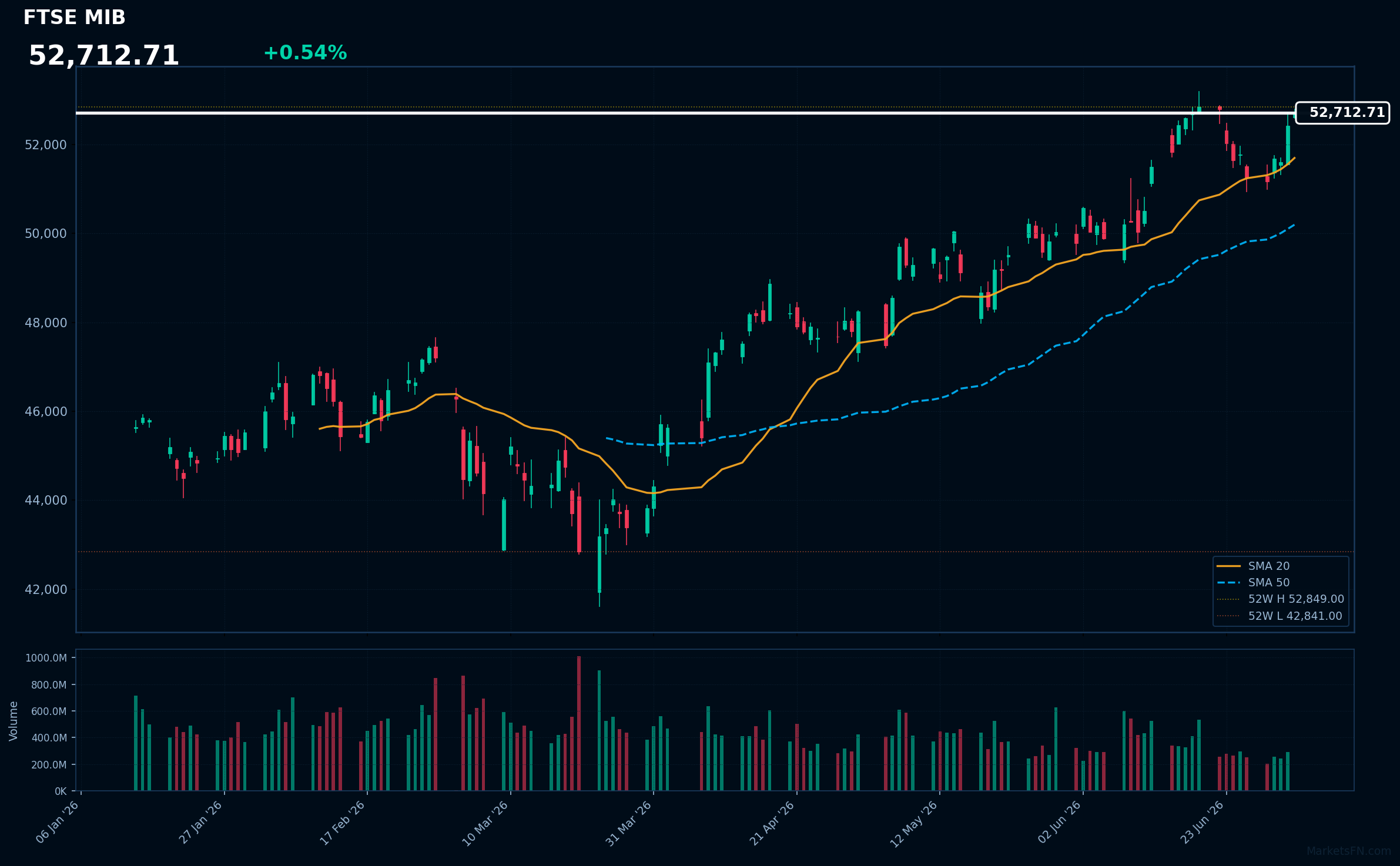Viewport: 1400px width, 866px height.
Task: Click the 46,000 price axis label
Action: coord(46,411)
